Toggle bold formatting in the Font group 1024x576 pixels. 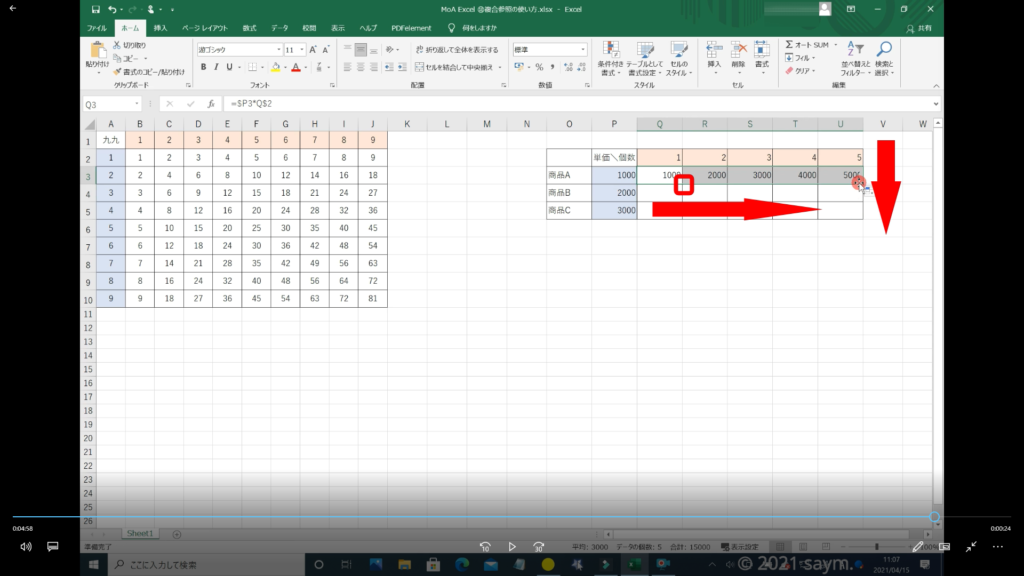203,67
